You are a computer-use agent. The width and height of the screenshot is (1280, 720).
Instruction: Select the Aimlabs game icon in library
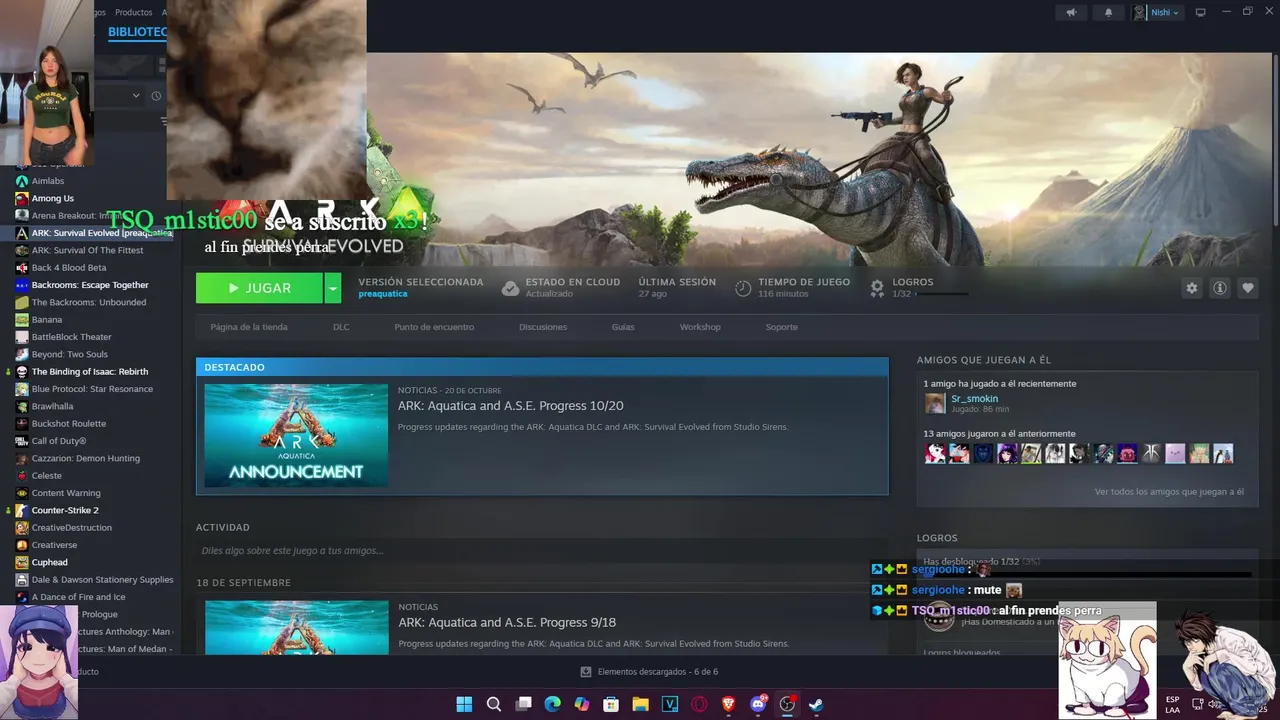pos(22,181)
